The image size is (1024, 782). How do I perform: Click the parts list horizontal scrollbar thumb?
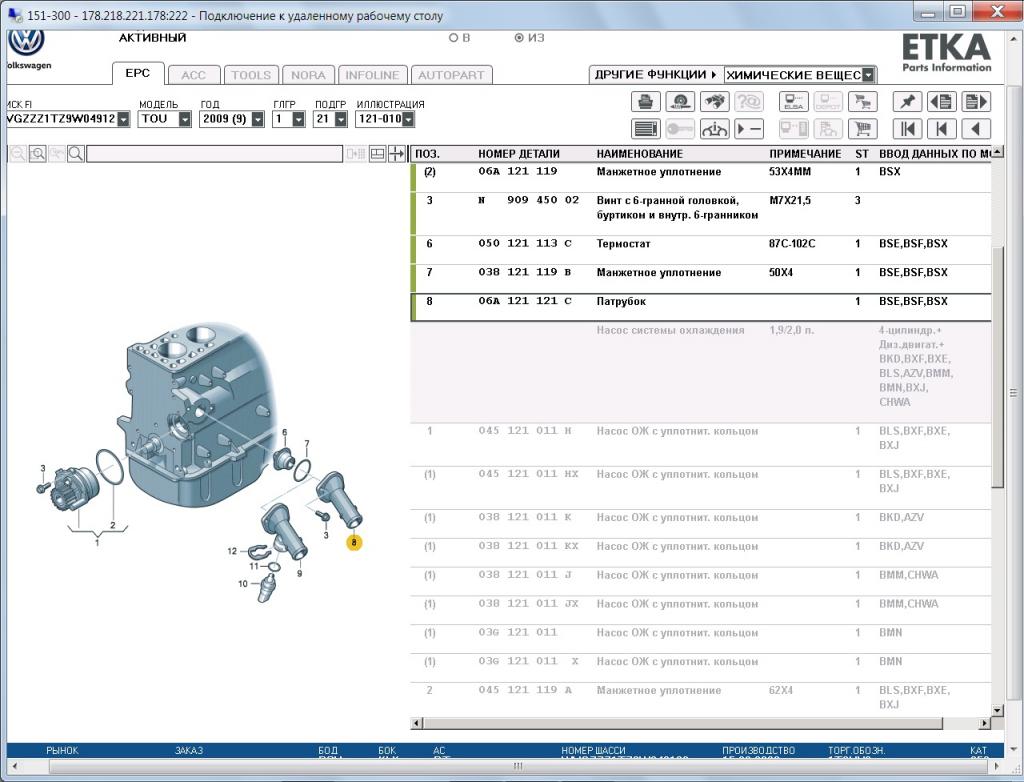coord(682,723)
